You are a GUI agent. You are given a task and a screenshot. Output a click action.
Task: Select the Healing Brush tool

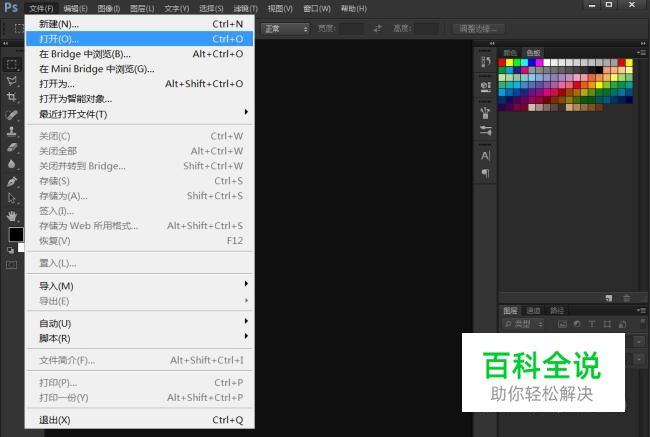pyautogui.click(x=12, y=114)
